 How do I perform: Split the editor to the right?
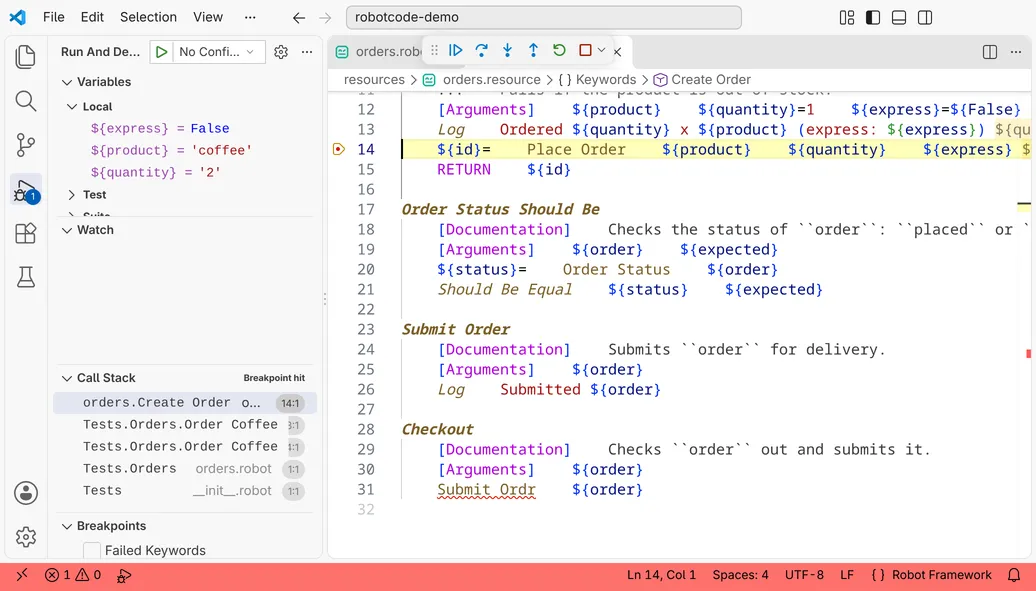(990, 52)
